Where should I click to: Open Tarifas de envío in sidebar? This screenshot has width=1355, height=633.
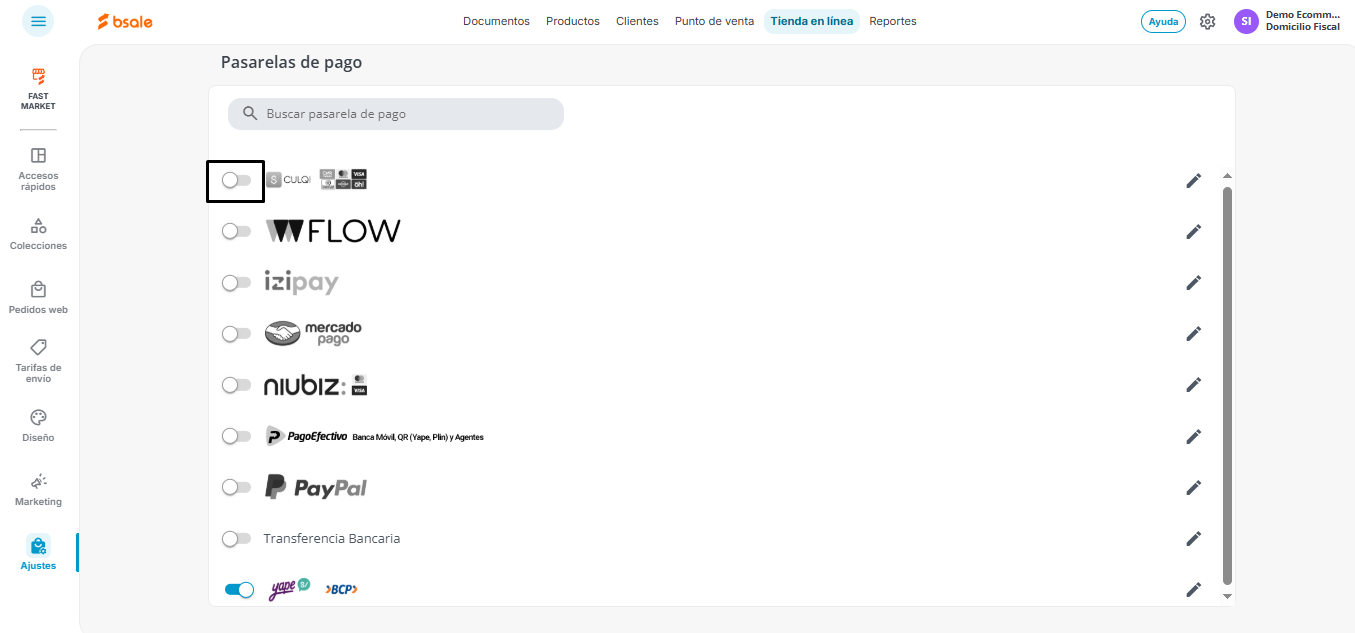(x=38, y=361)
